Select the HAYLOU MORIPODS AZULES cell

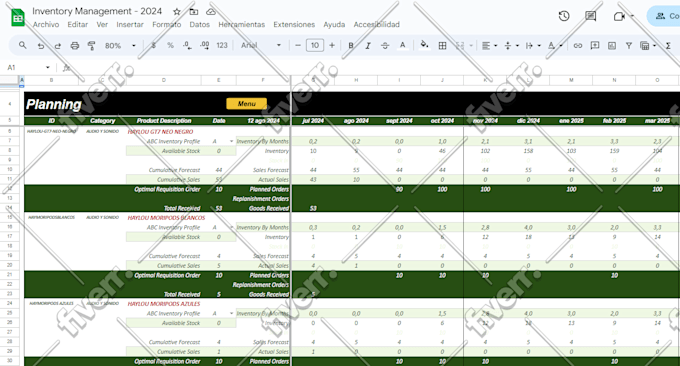coord(164,304)
